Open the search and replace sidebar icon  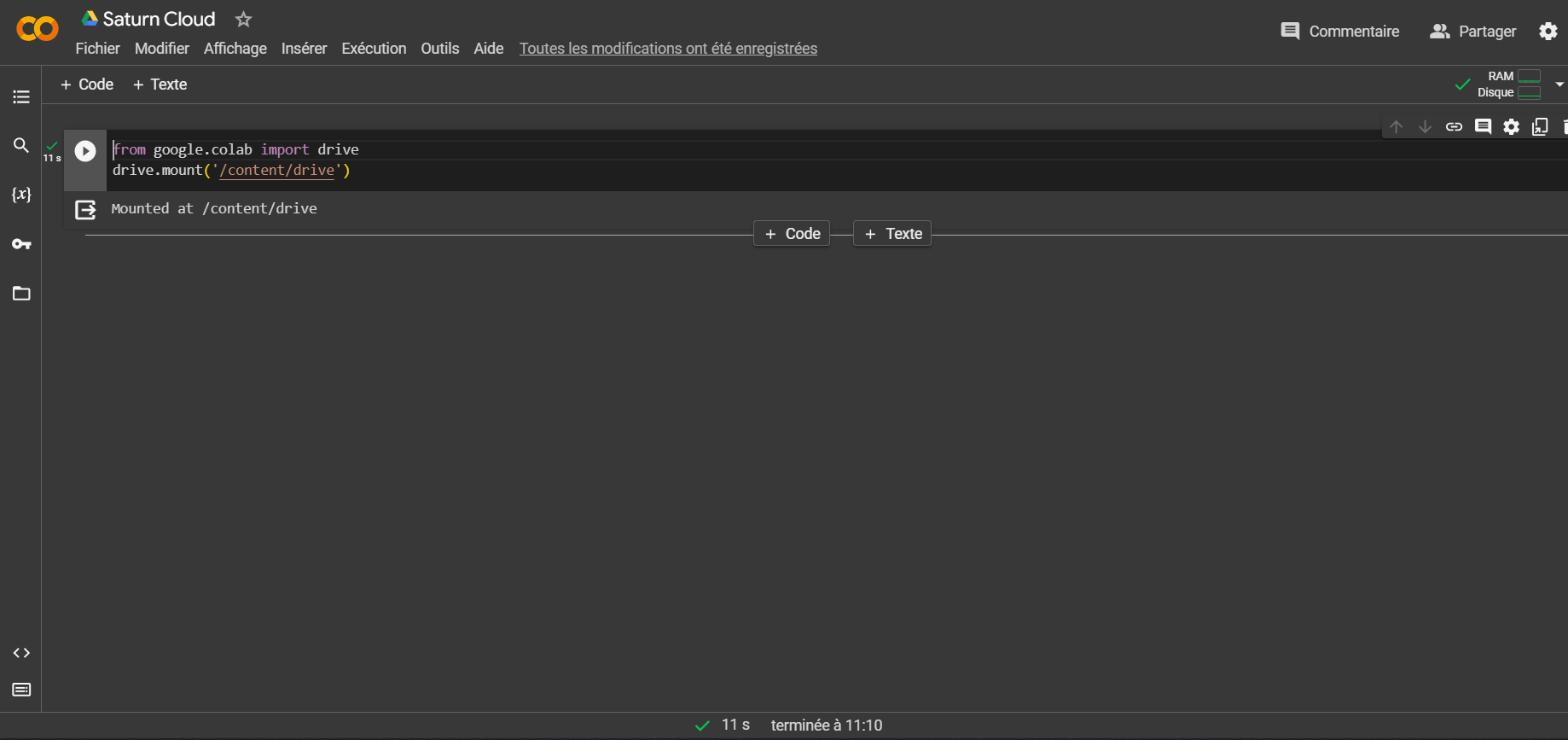click(x=21, y=145)
